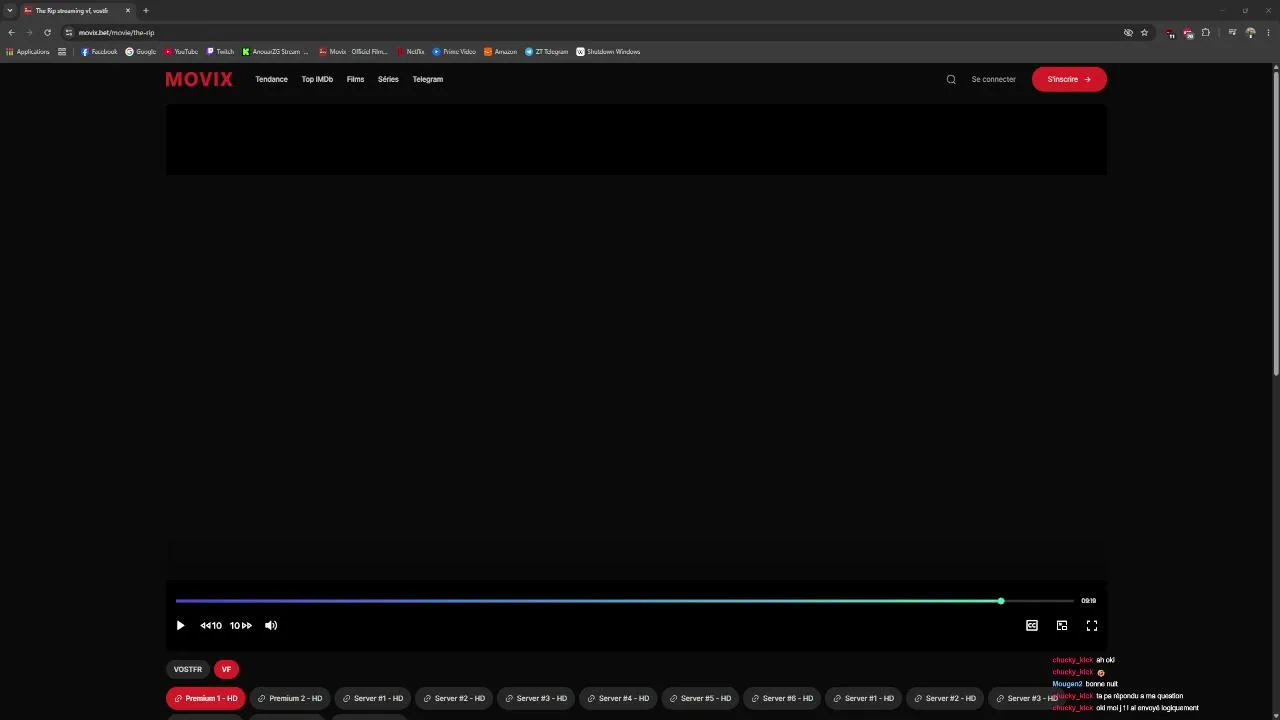The width and height of the screenshot is (1280, 720).
Task: Rewind 10 seconds in the player
Action: coord(210,625)
